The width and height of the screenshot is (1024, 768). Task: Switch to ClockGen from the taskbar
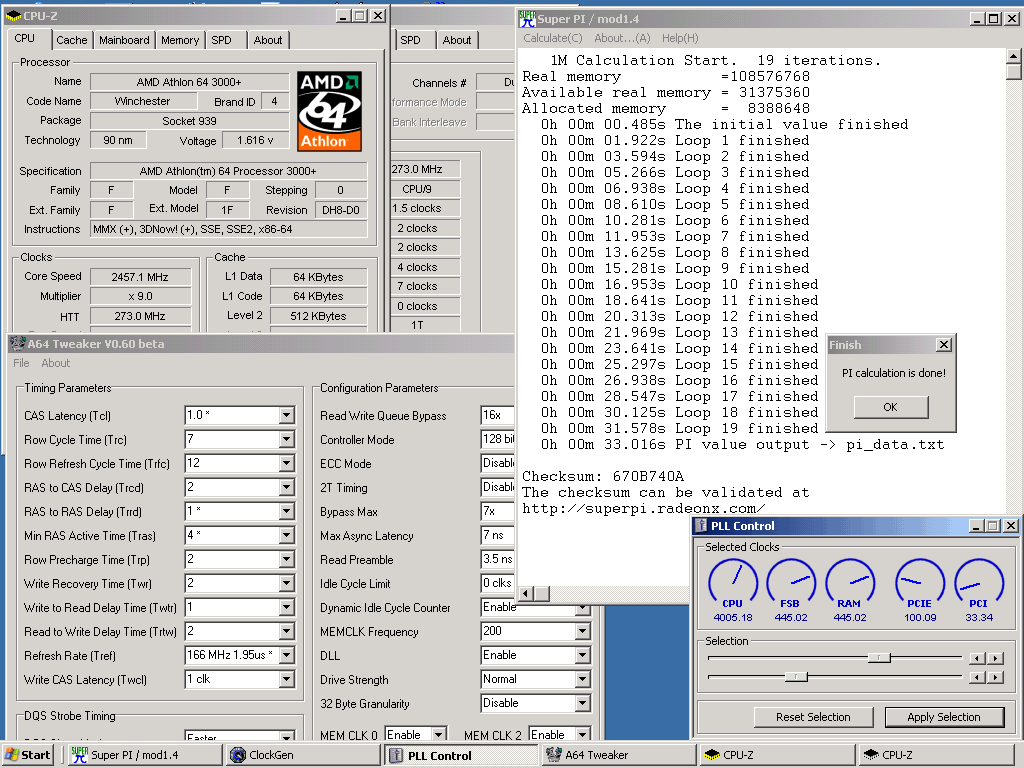click(304, 755)
